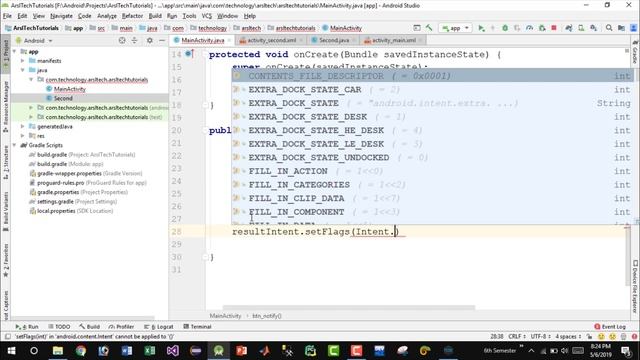Change UTF-8 file encoding in status bar
Viewport: 640px width, 360px height.
(541, 336)
